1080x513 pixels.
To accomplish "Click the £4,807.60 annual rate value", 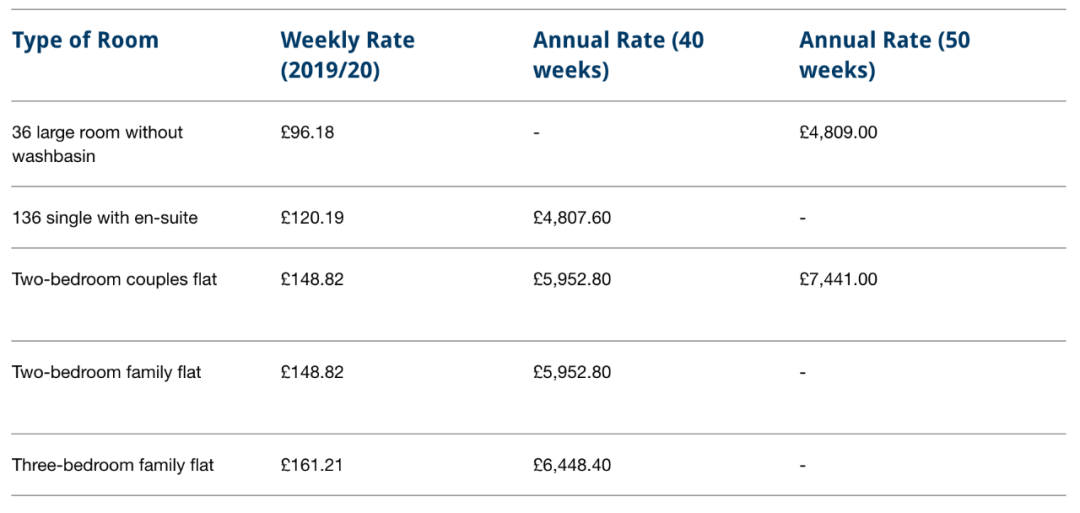I will (x=572, y=218).
